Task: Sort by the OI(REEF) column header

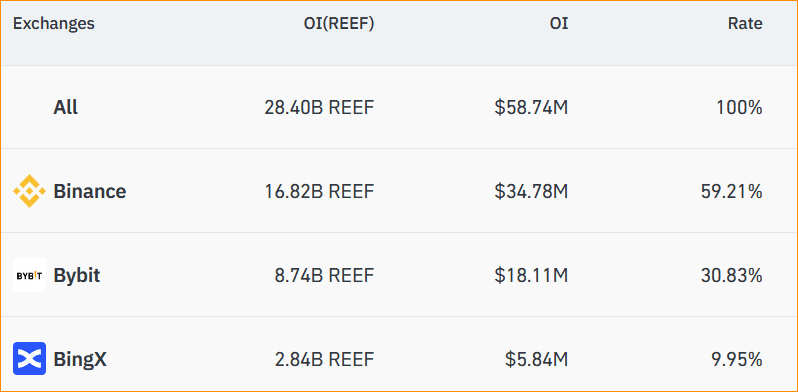Action: (x=339, y=23)
